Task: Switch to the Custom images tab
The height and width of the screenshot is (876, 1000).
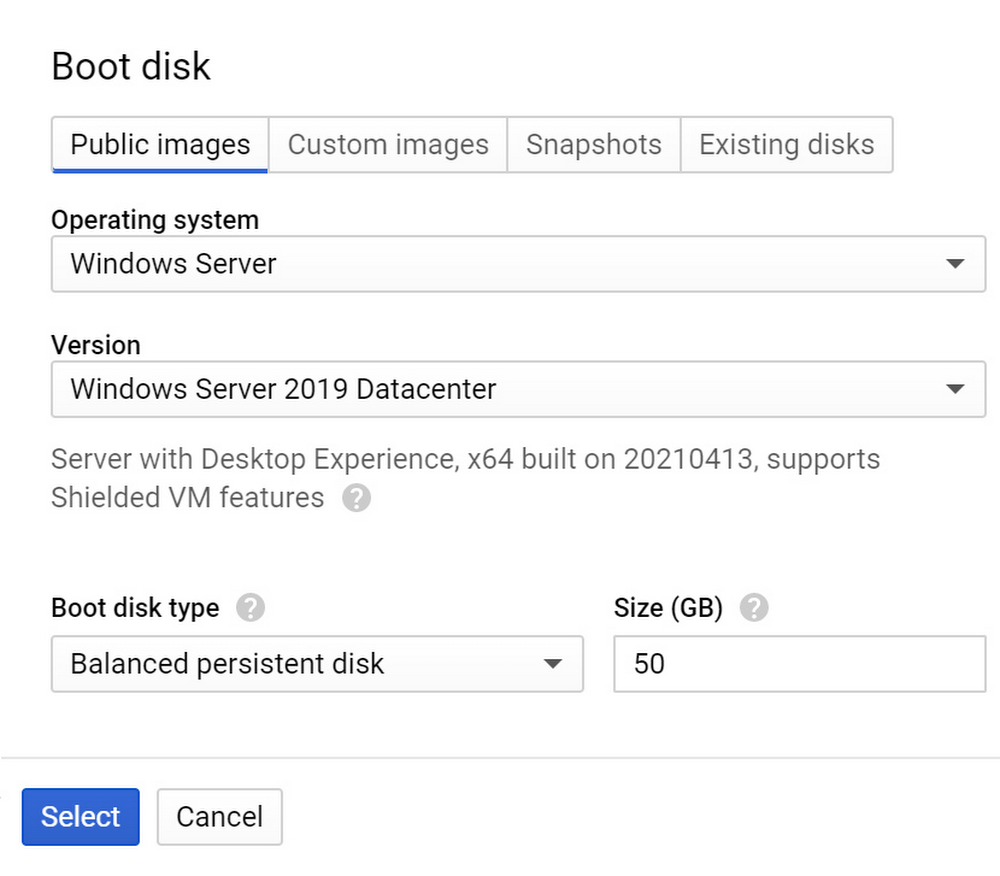Action: coord(388,145)
